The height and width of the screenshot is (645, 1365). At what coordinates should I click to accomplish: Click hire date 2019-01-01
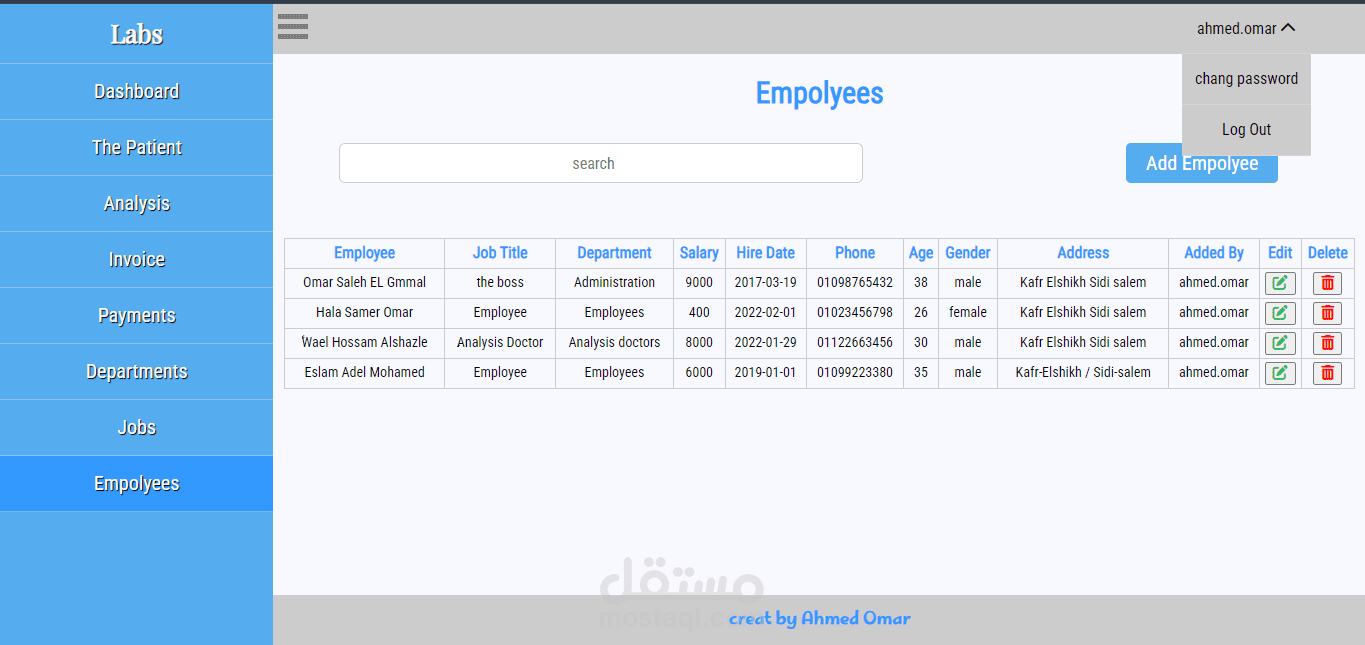[766, 373]
